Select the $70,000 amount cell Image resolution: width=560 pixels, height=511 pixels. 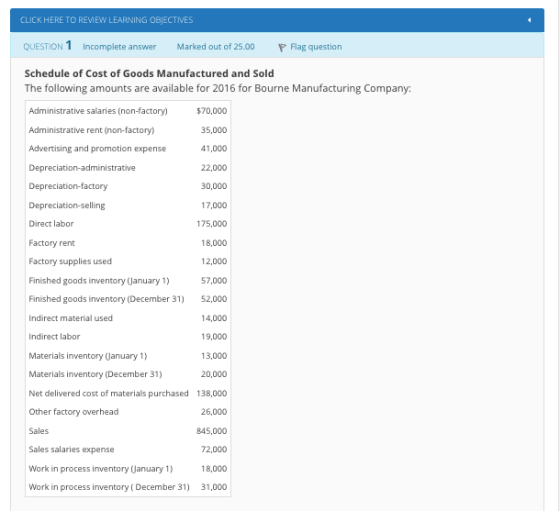[x=212, y=111]
